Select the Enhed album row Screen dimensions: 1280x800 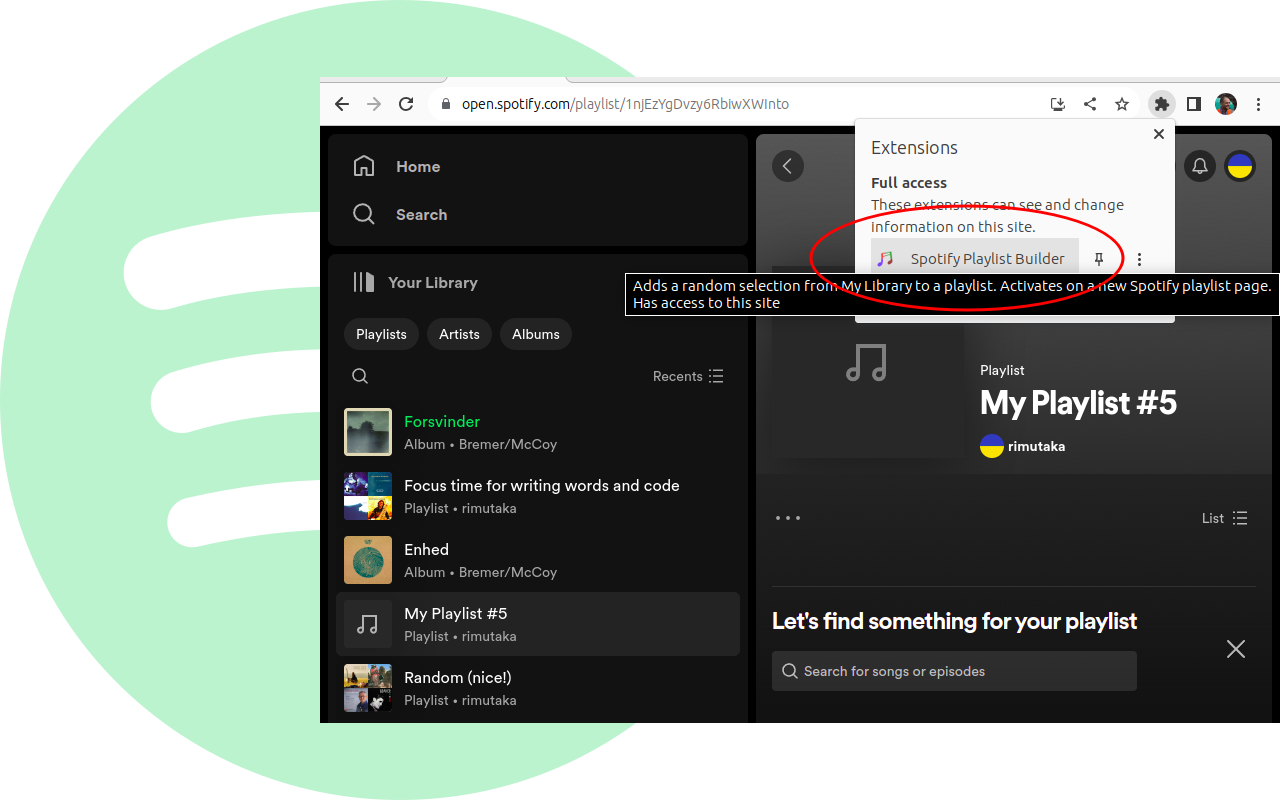[538, 560]
